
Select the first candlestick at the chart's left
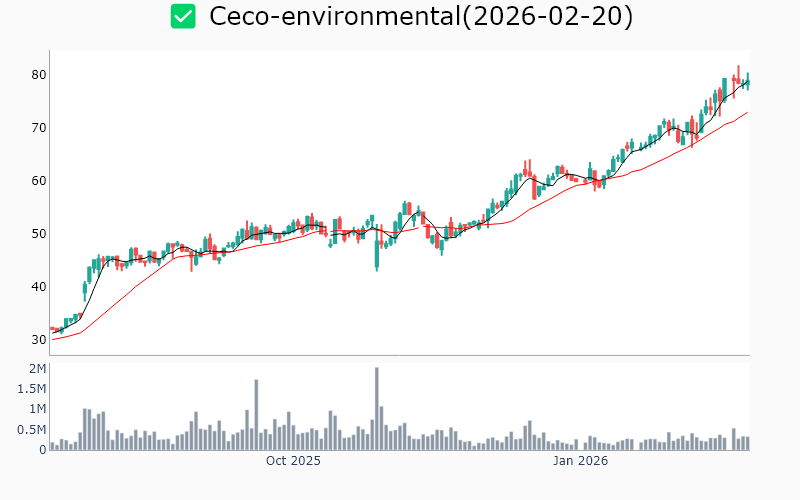click(52, 328)
